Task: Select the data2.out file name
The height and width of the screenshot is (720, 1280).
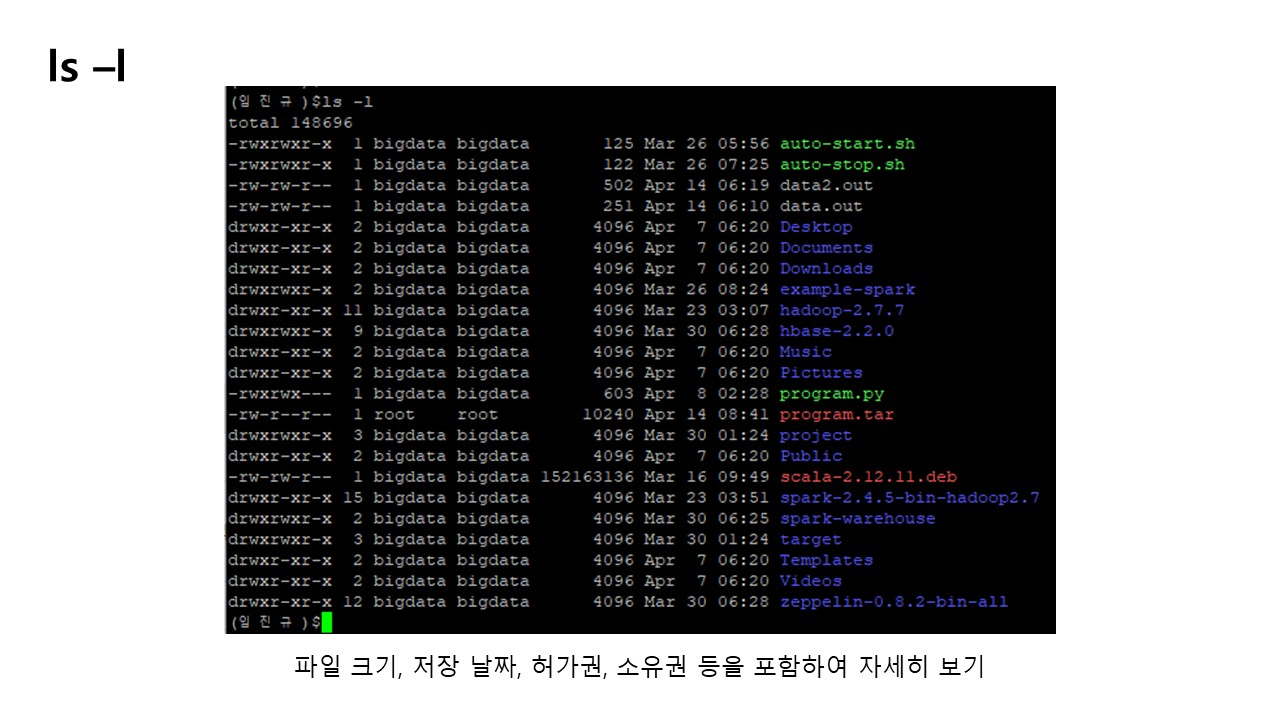Action: (x=826, y=186)
